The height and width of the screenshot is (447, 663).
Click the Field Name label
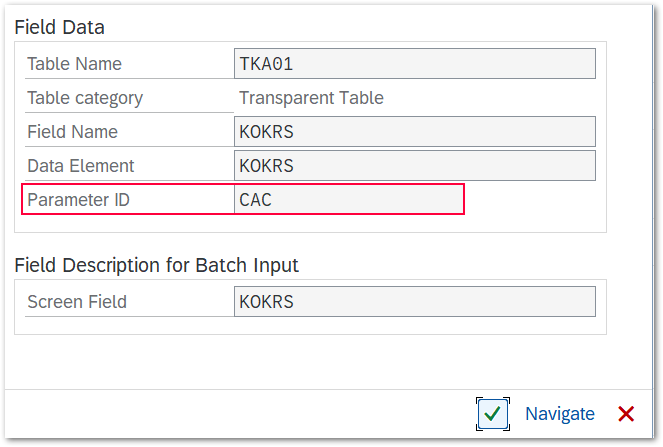point(72,132)
